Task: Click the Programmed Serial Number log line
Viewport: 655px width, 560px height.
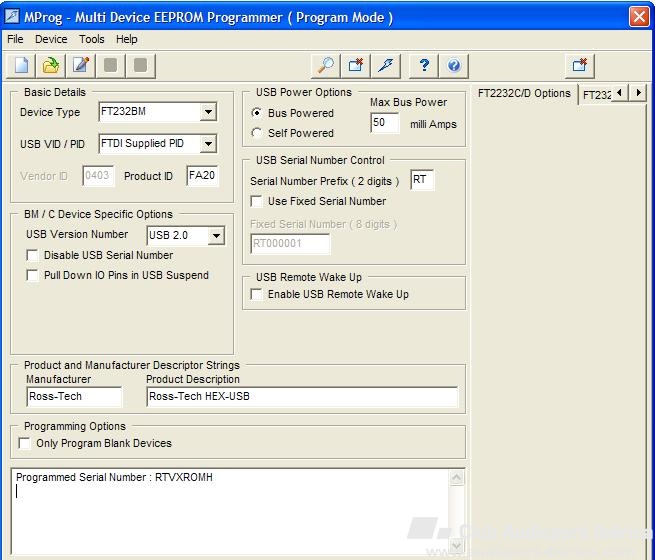Action: pos(114,477)
